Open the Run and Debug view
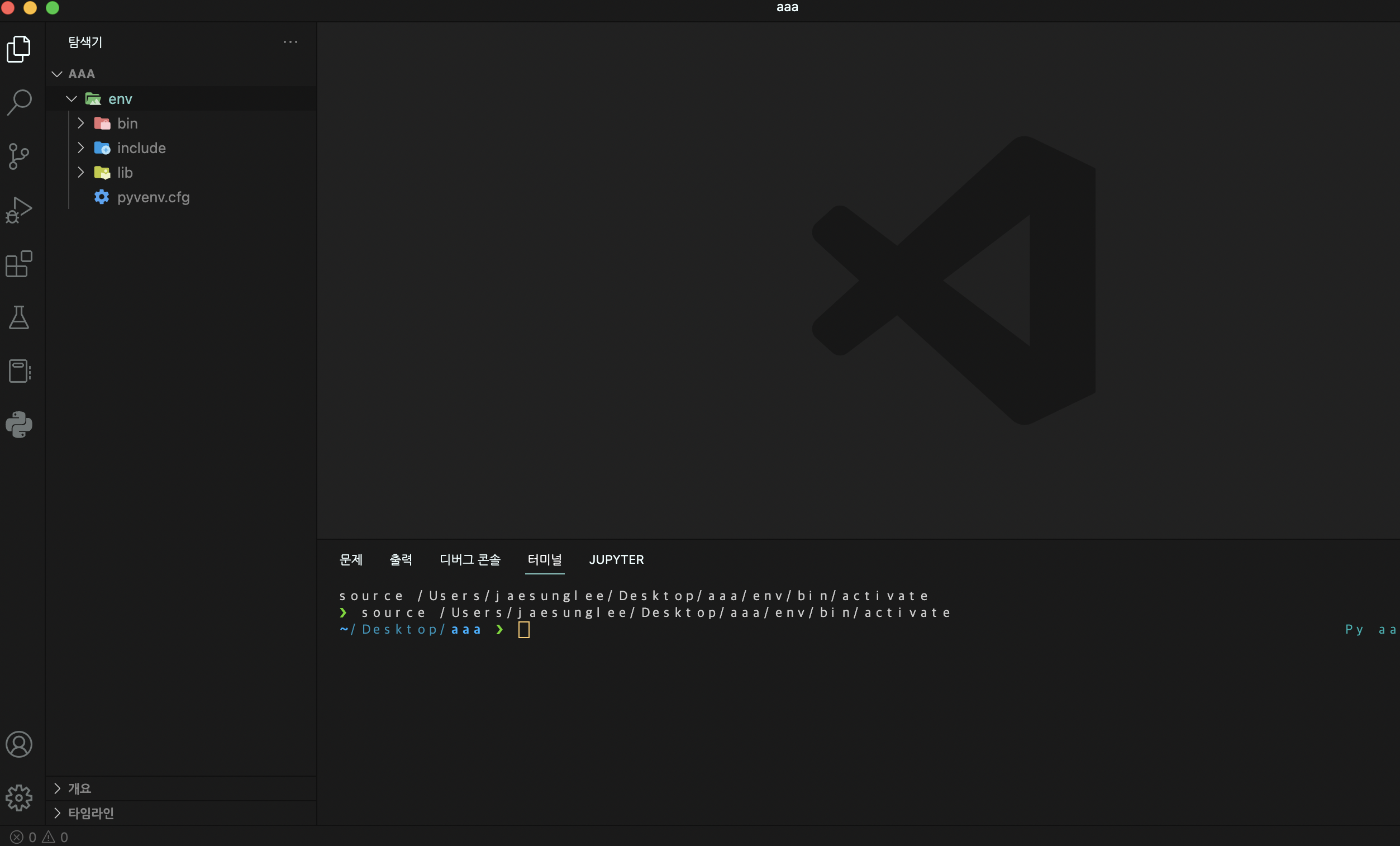 (19, 210)
